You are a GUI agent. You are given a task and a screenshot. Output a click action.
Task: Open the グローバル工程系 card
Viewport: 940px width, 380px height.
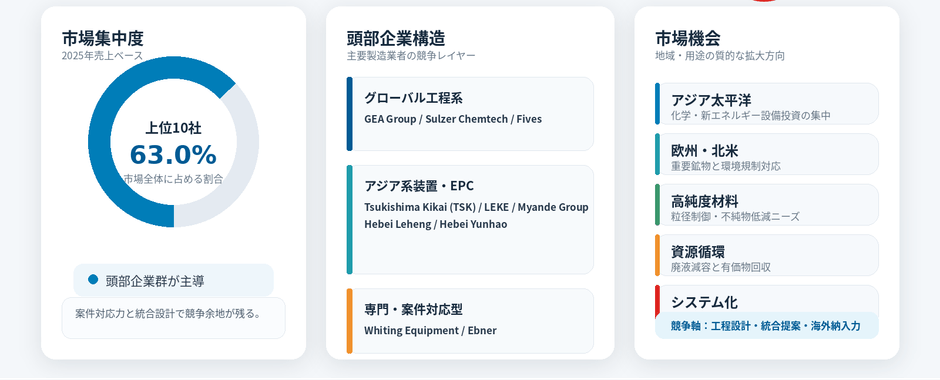470,114
